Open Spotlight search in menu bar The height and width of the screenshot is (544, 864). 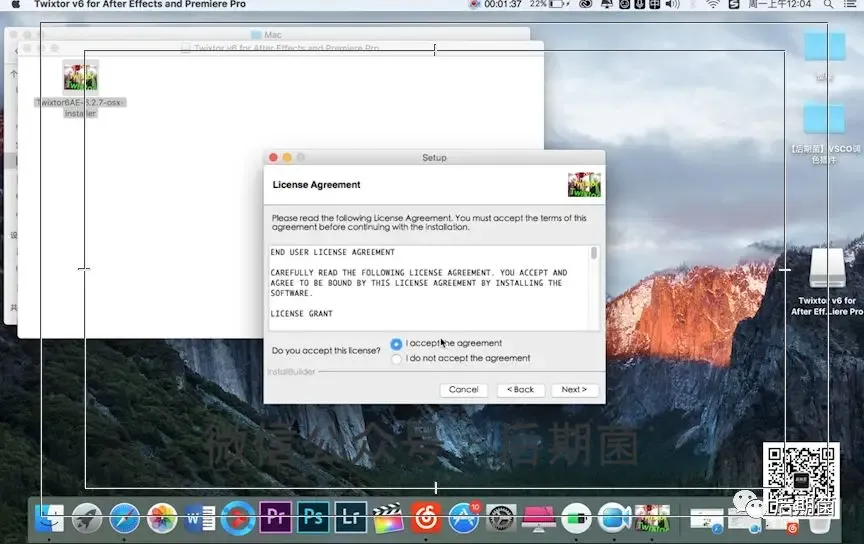coord(828,4)
